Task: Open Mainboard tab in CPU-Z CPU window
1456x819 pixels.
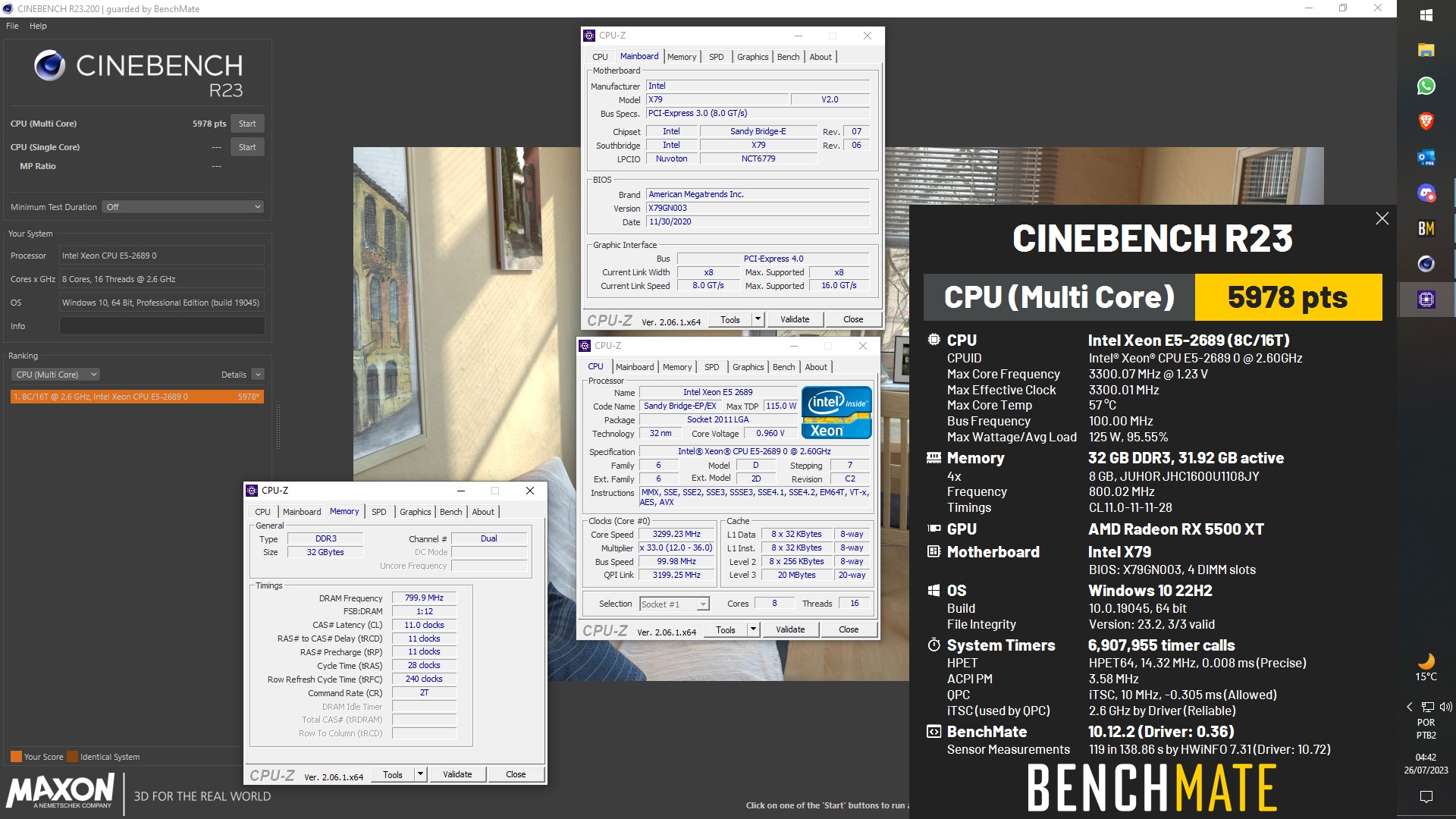Action: pyautogui.click(x=635, y=367)
